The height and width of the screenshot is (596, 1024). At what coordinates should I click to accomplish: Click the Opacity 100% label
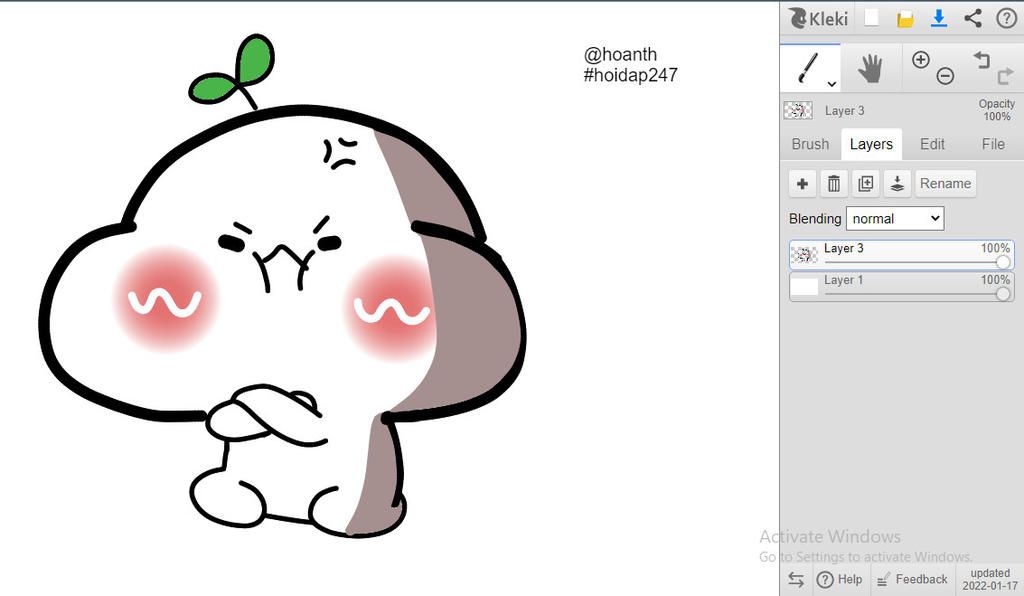tap(997, 110)
